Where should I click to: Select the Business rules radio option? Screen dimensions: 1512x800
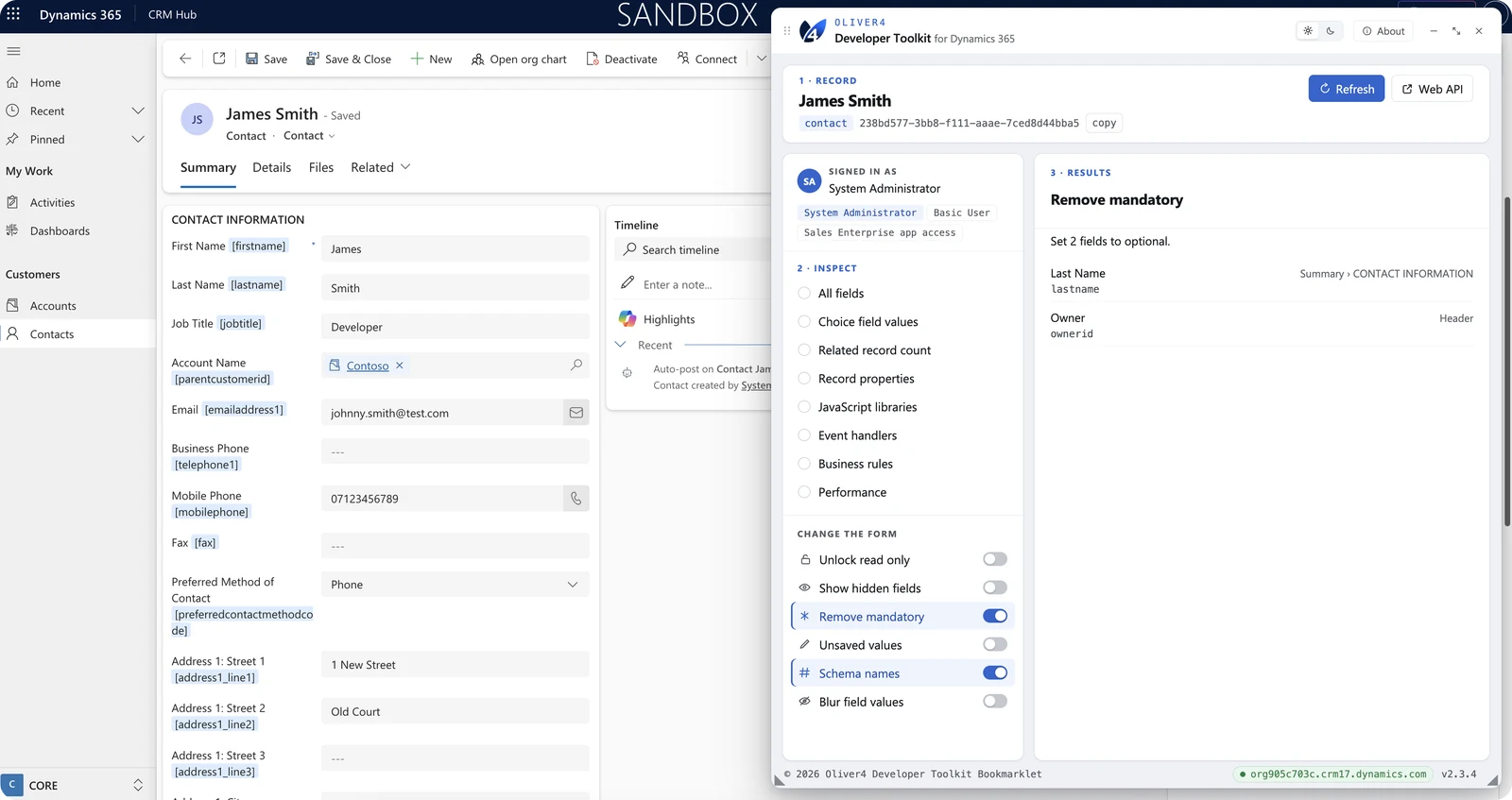tap(804, 464)
